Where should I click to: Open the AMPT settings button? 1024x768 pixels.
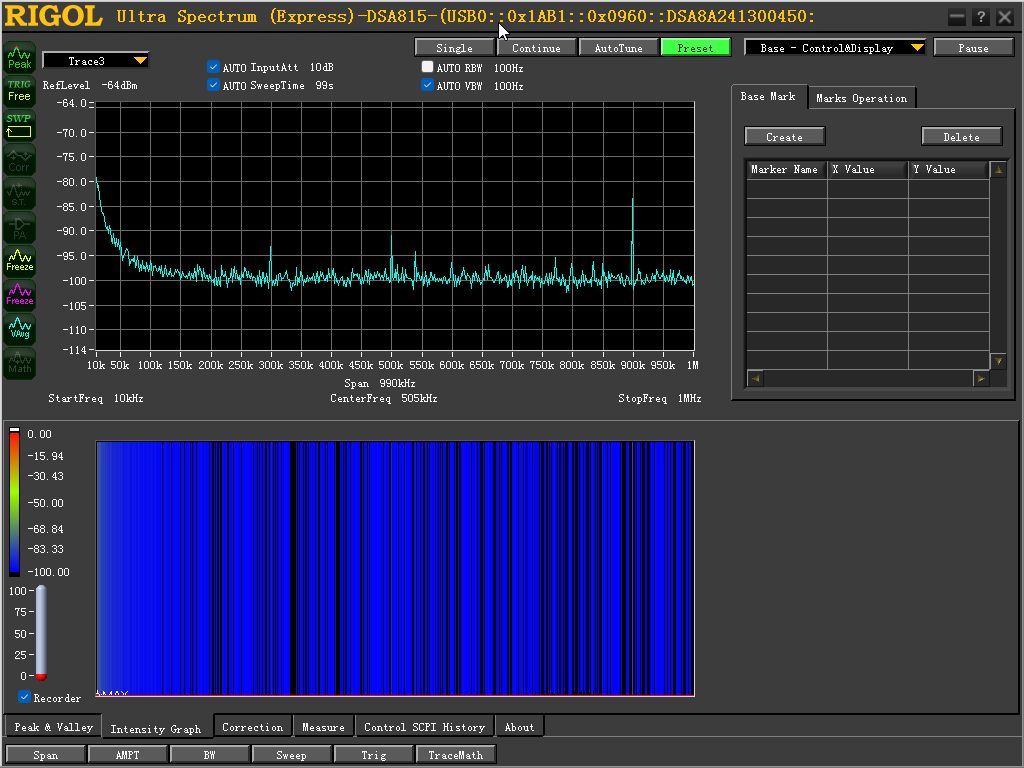(127, 754)
